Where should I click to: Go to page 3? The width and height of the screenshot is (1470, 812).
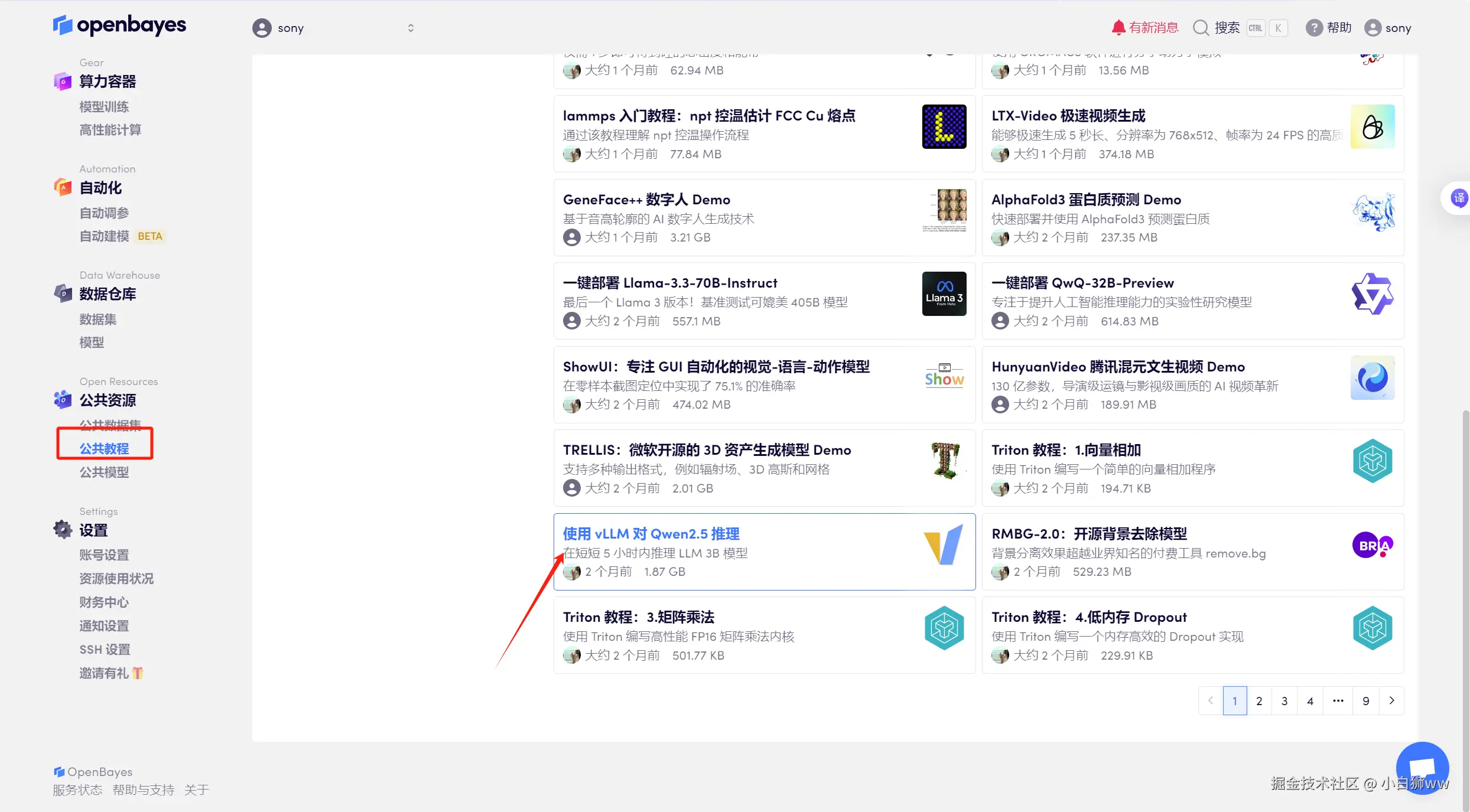pyautogui.click(x=1284, y=700)
